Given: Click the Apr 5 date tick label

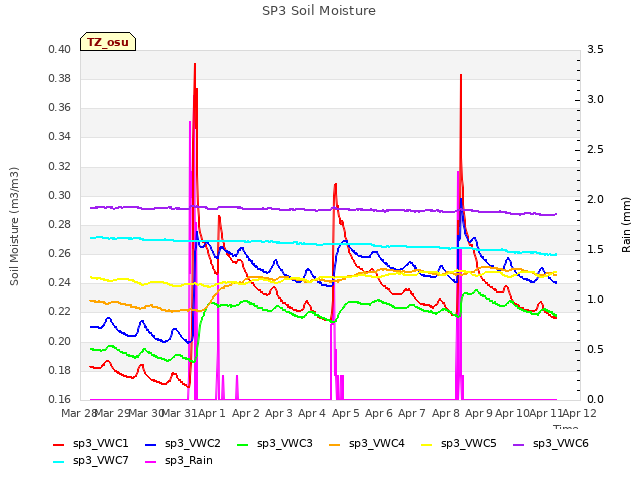Looking at the screenshot, I should (x=346, y=413).
